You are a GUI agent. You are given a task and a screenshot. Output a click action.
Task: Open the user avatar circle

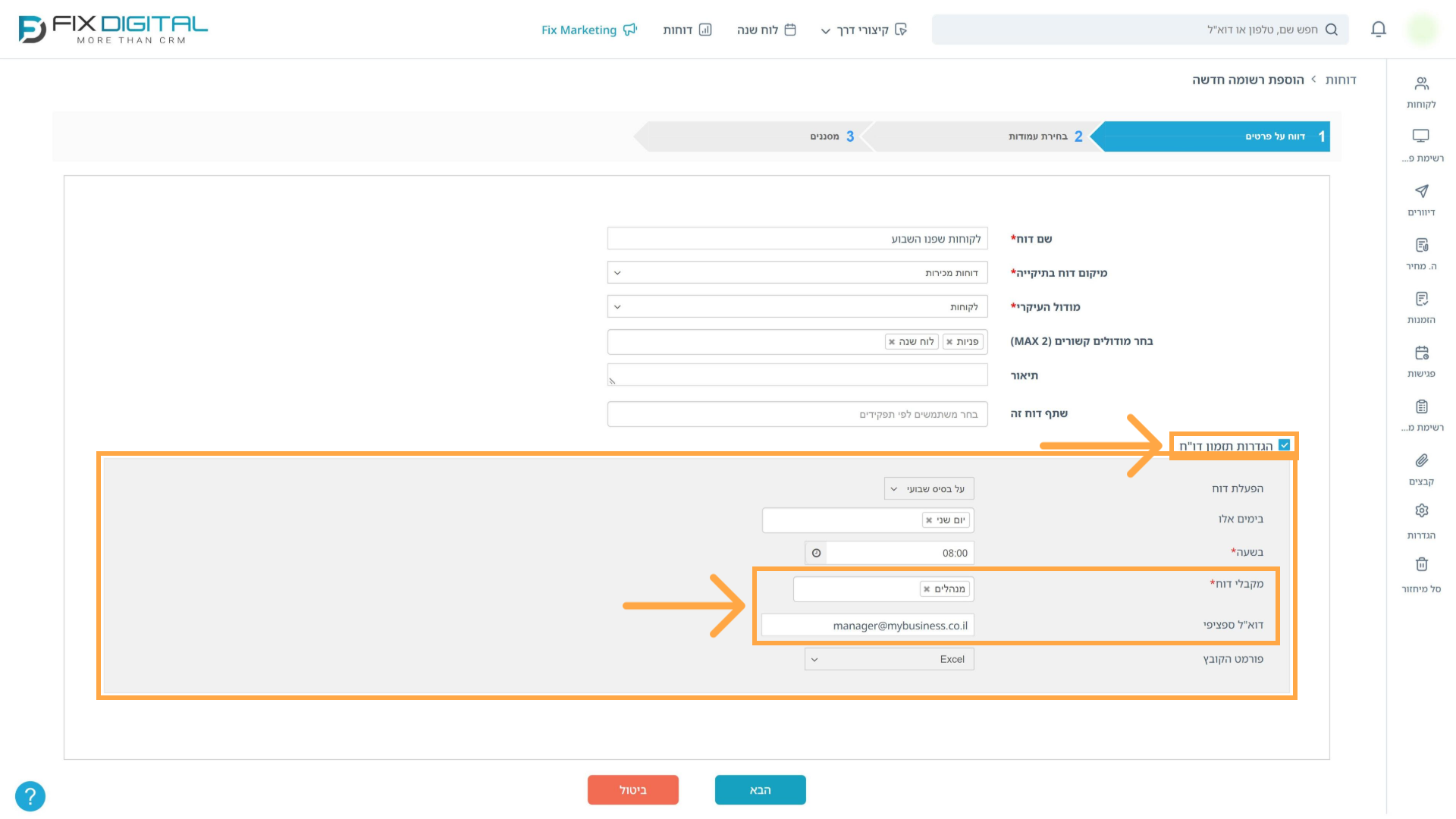click(x=1422, y=30)
